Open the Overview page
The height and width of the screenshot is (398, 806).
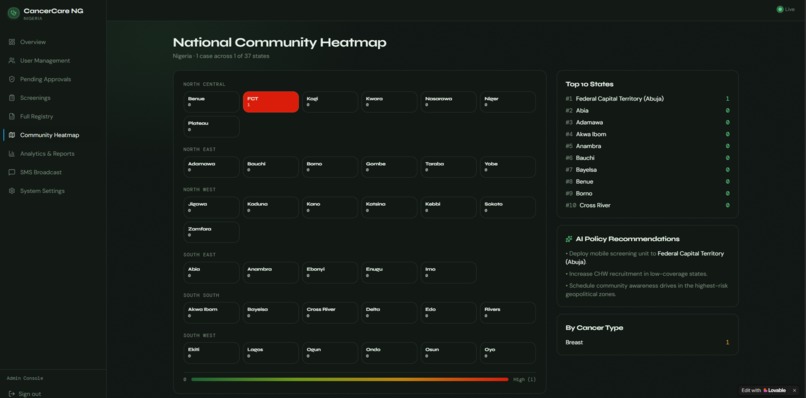[53, 42]
